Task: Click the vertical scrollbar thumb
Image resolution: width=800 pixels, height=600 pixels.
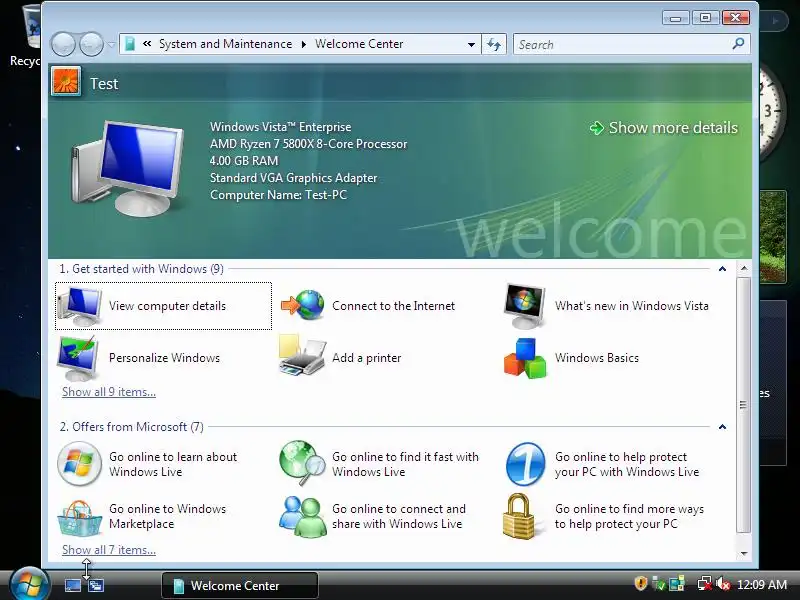Action: (744, 405)
